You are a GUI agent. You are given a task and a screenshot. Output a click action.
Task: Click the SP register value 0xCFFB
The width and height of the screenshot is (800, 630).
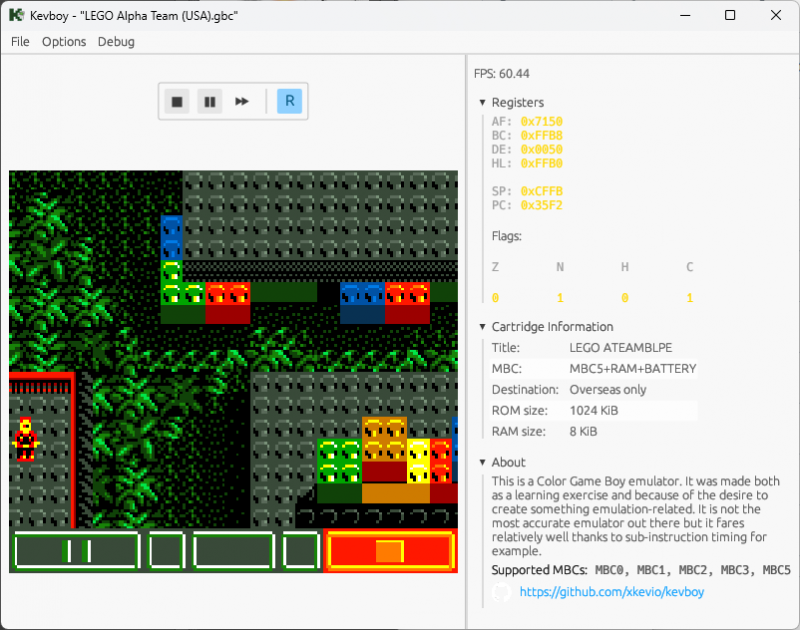point(541,191)
